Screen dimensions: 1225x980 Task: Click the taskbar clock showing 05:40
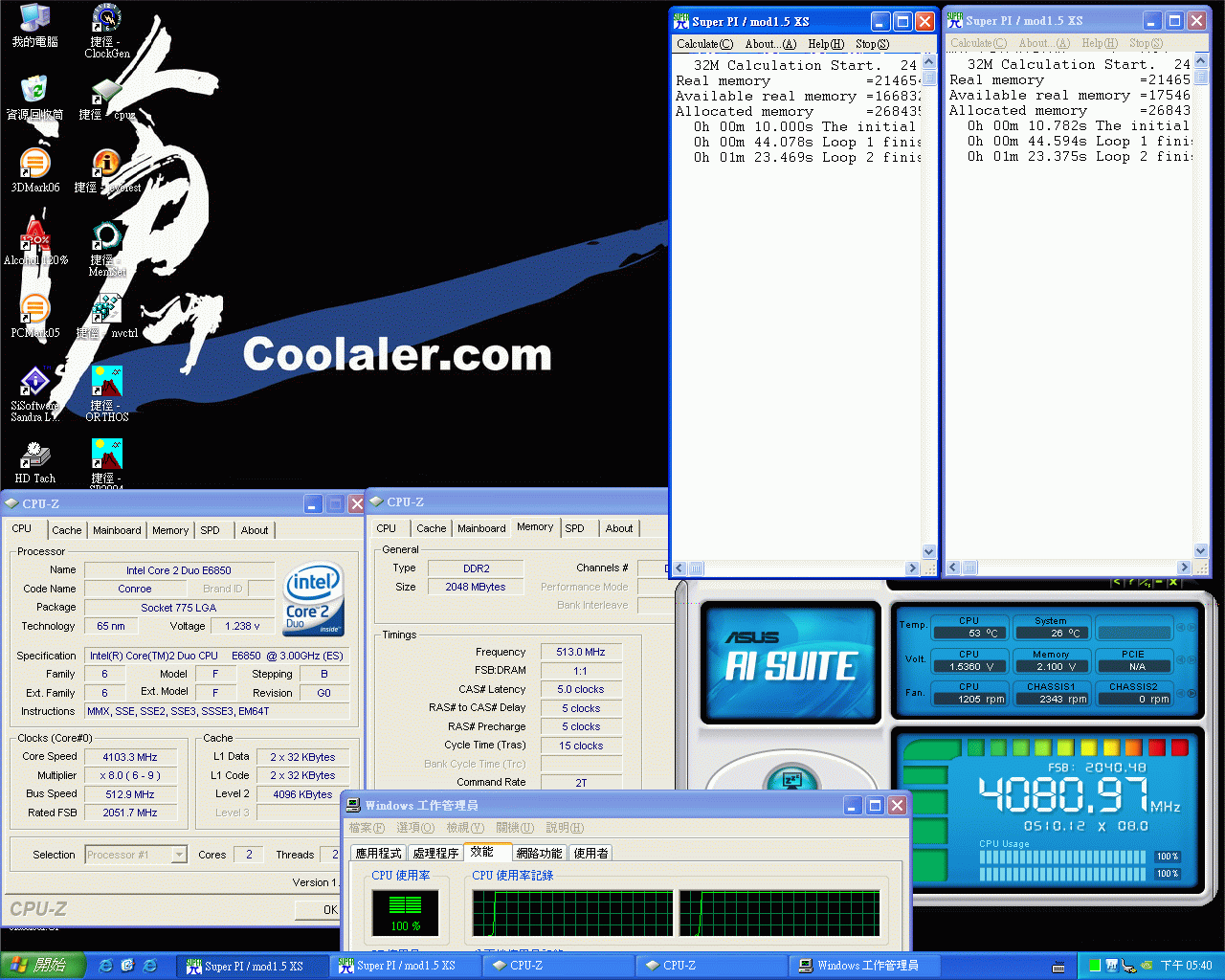[1187, 966]
